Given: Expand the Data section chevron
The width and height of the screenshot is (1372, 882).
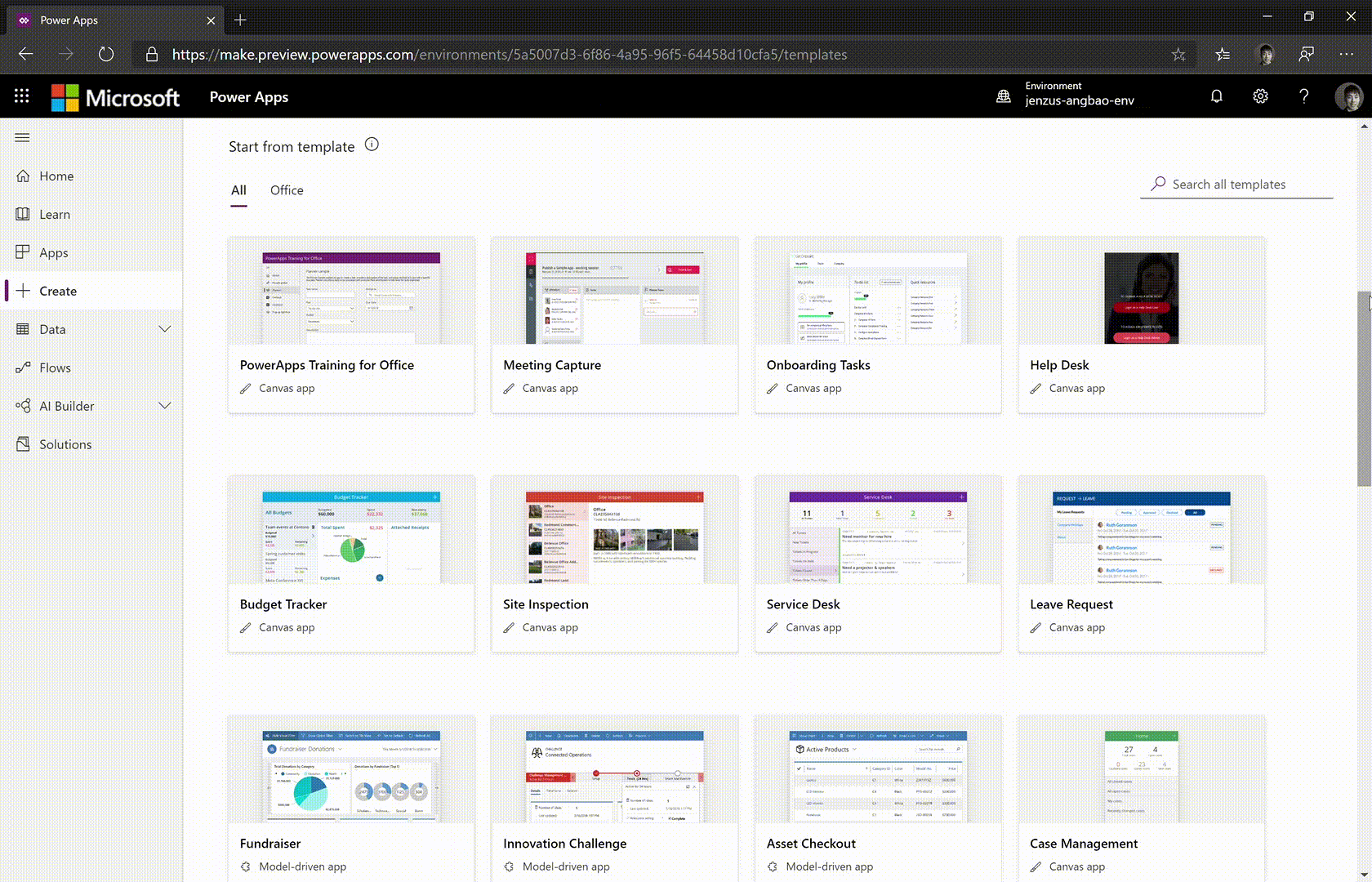Looking at the screenshot, I should (164, 329).
